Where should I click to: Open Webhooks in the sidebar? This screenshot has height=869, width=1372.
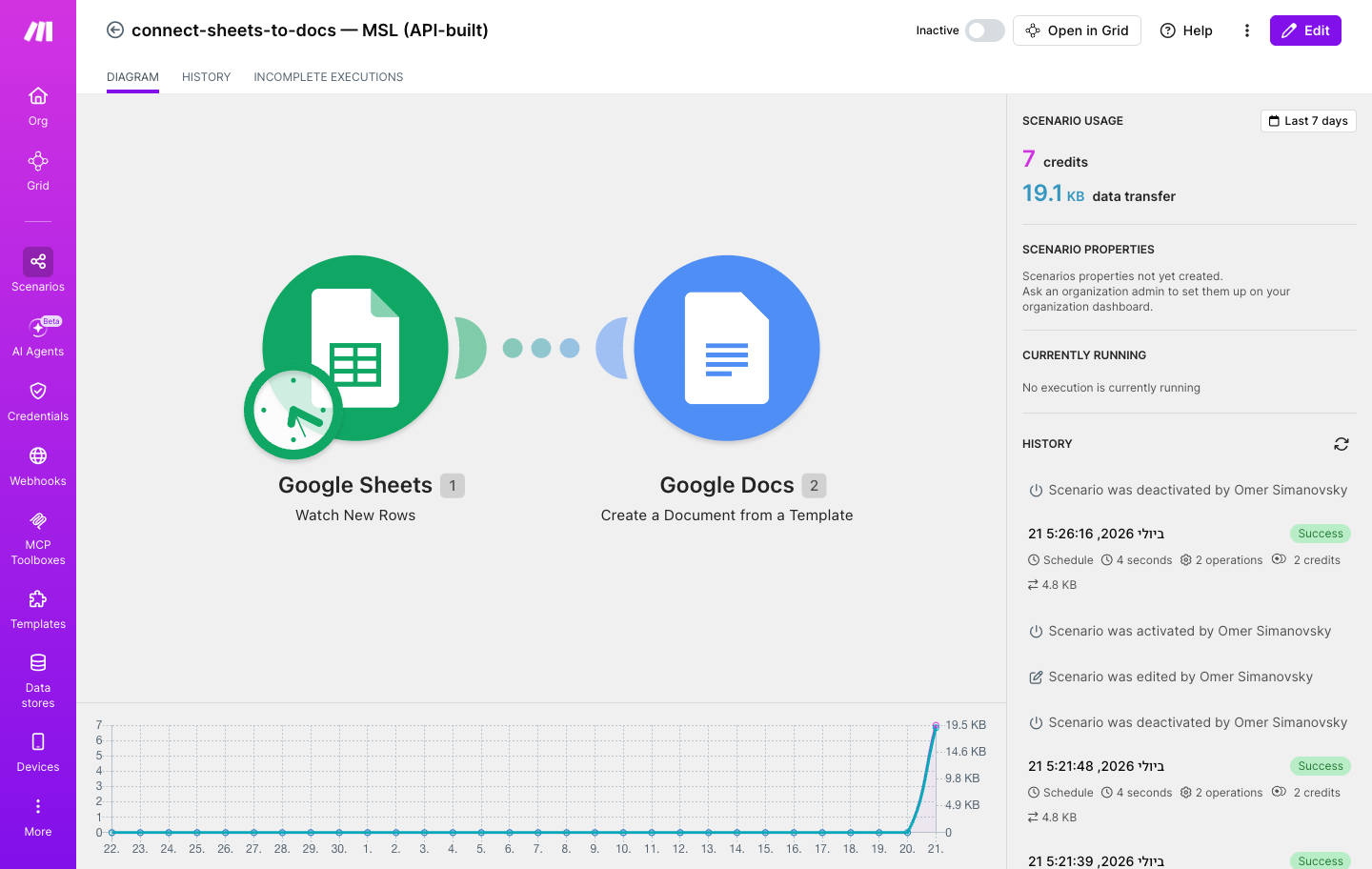coord(38,466)
